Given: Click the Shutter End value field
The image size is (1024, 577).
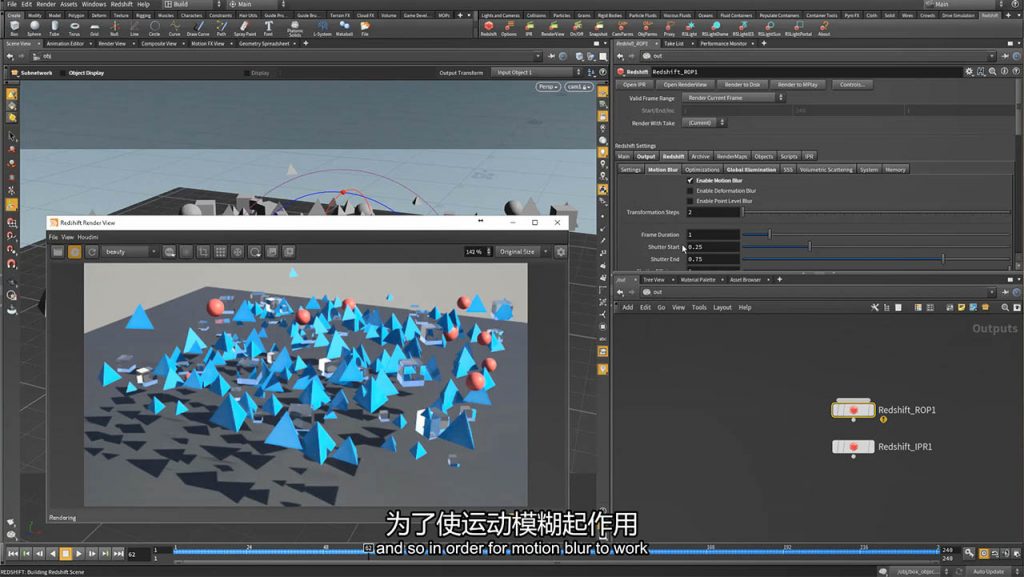Looking at the screenshot, I should click(713, 259).
